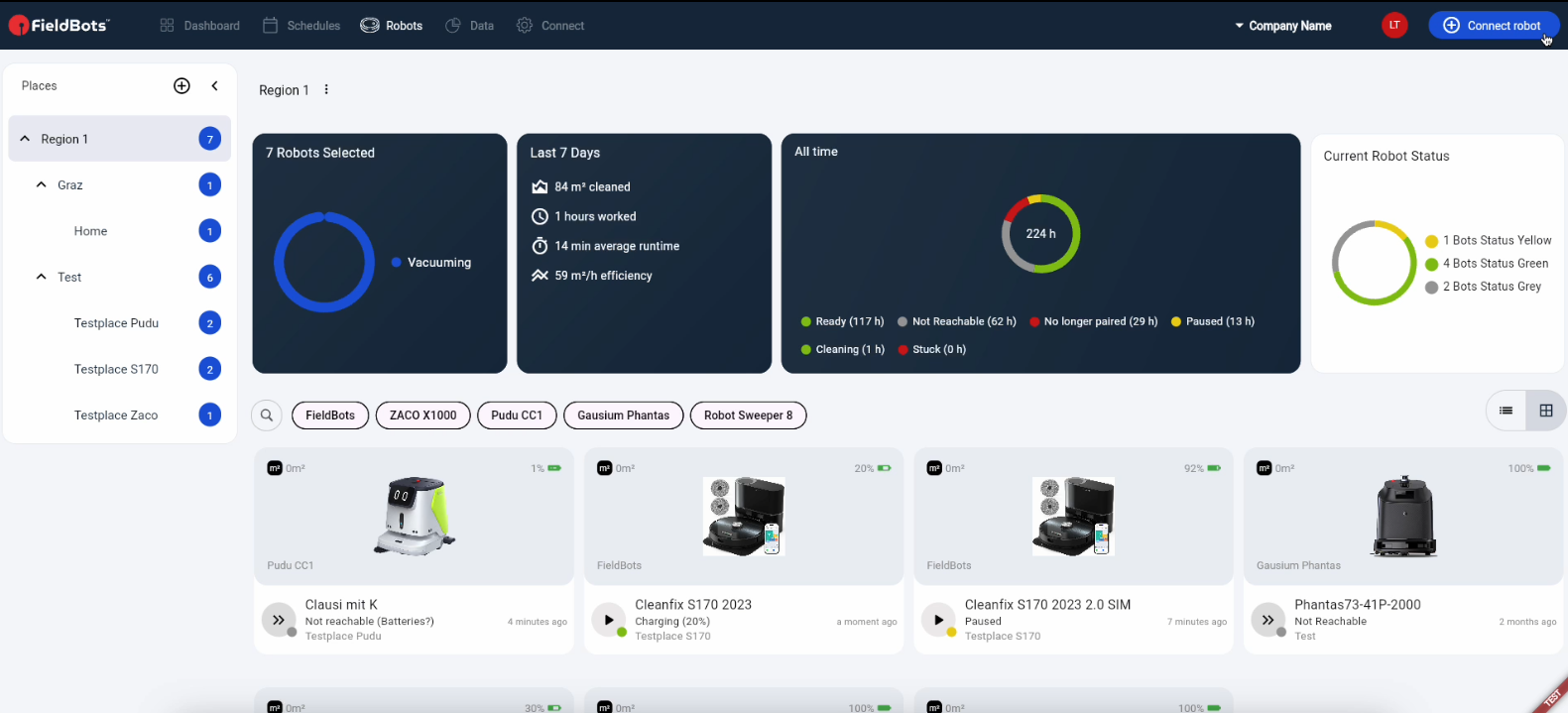Collapse the Places sidebar panel
The width and height of the screenshot is (1568, 713).
point(214,86)
